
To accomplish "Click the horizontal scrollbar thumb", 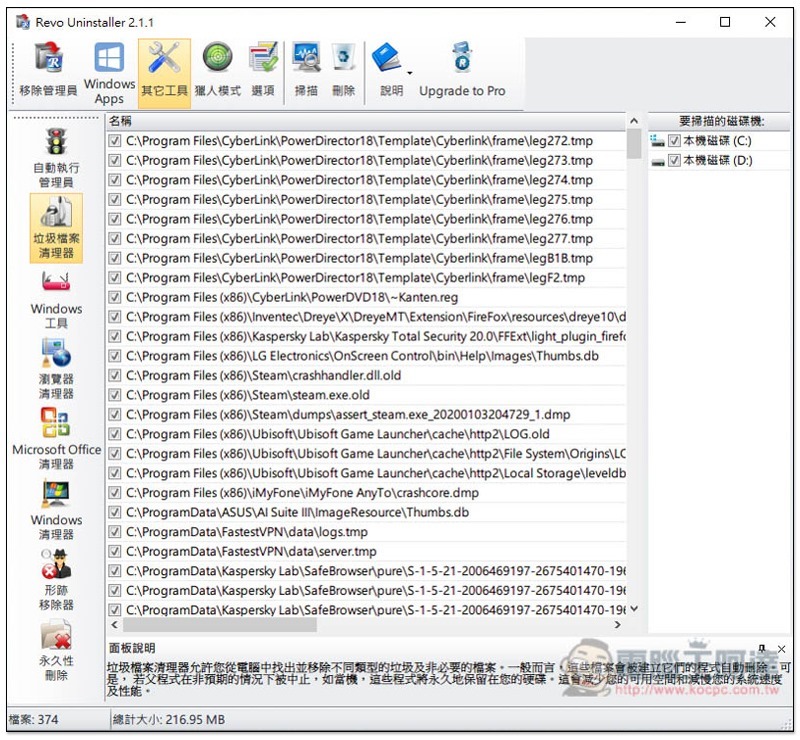I will point(220,625).
